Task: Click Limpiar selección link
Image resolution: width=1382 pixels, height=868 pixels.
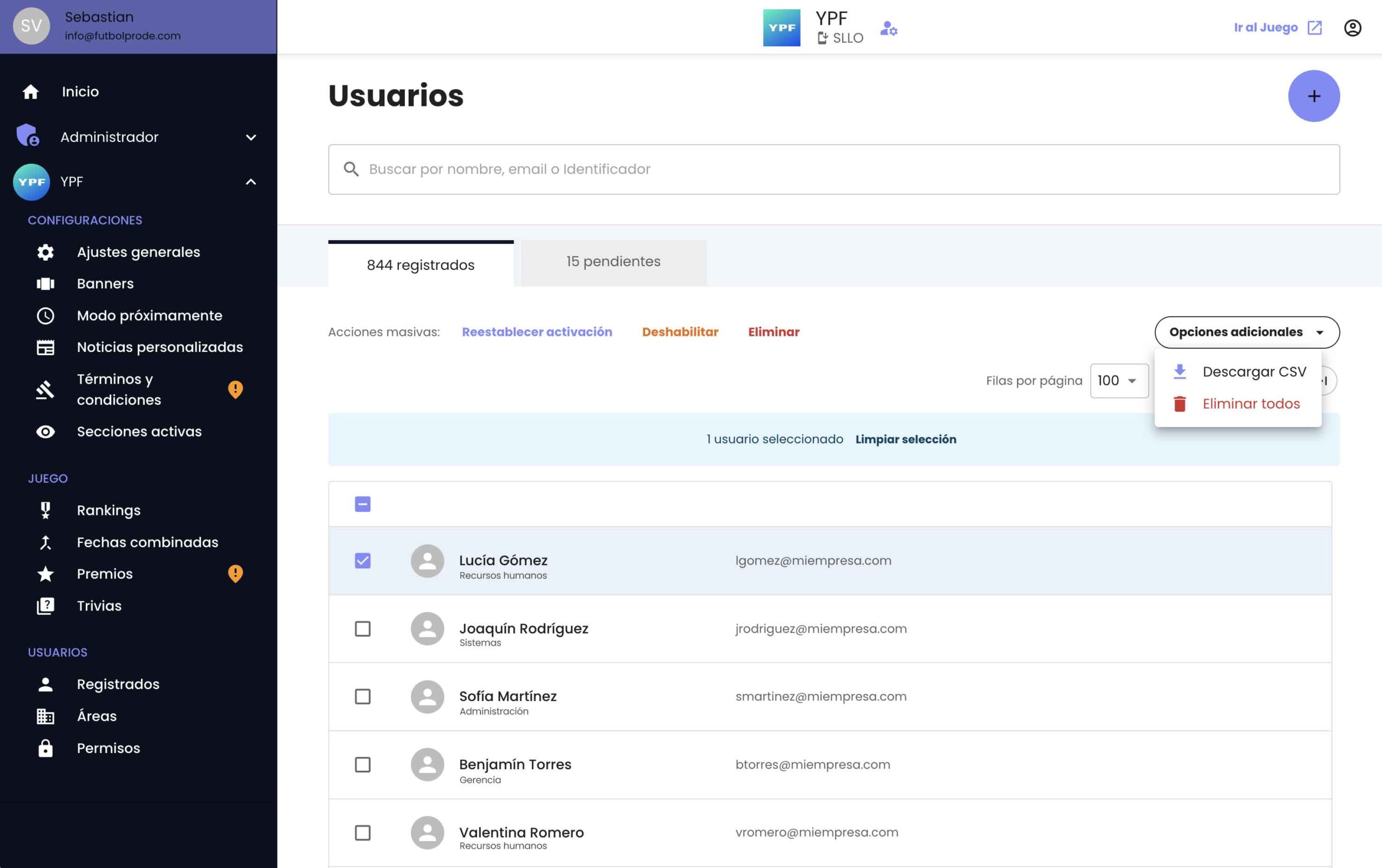Action: coord(905,439)
